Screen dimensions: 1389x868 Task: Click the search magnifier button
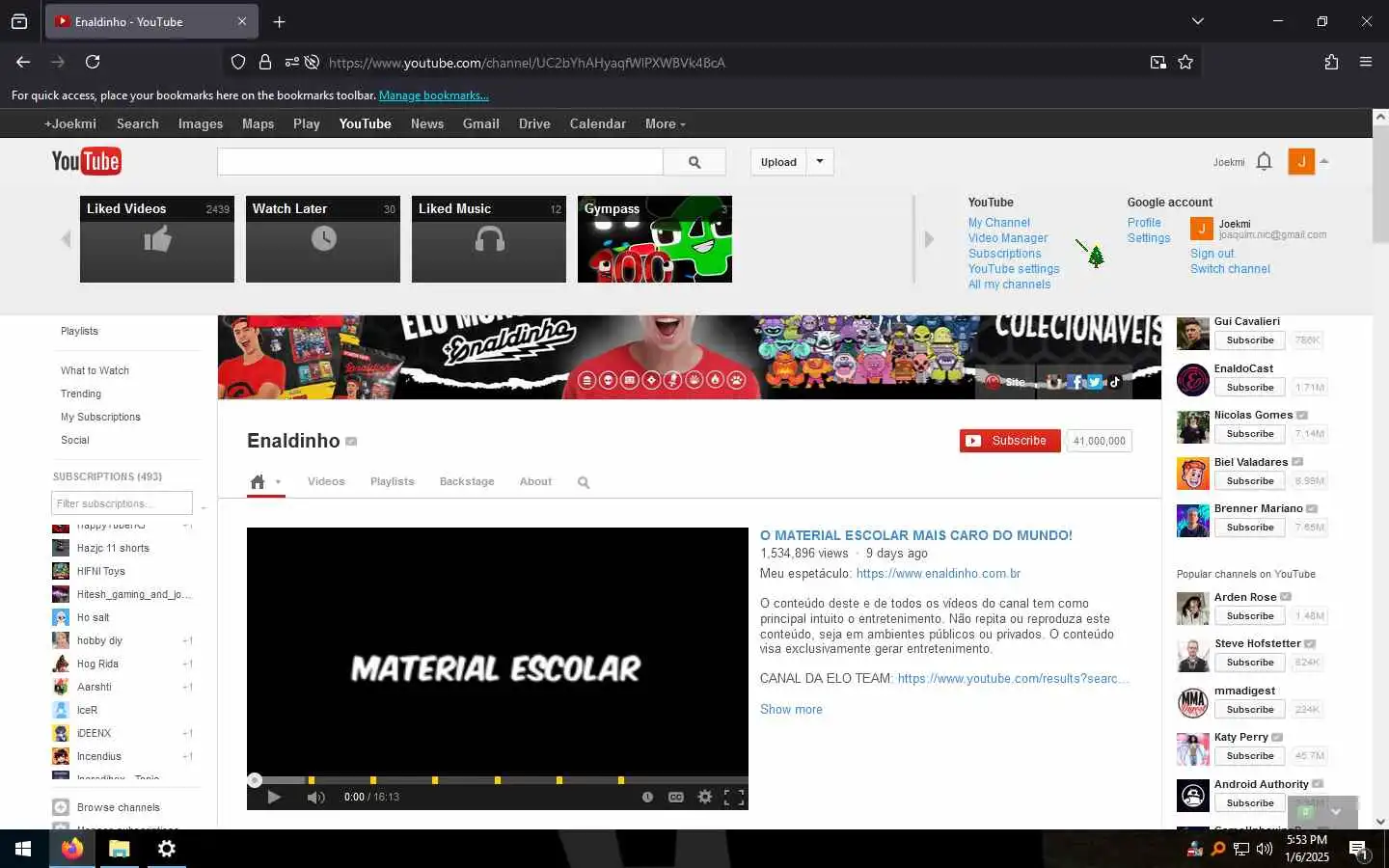694,162
